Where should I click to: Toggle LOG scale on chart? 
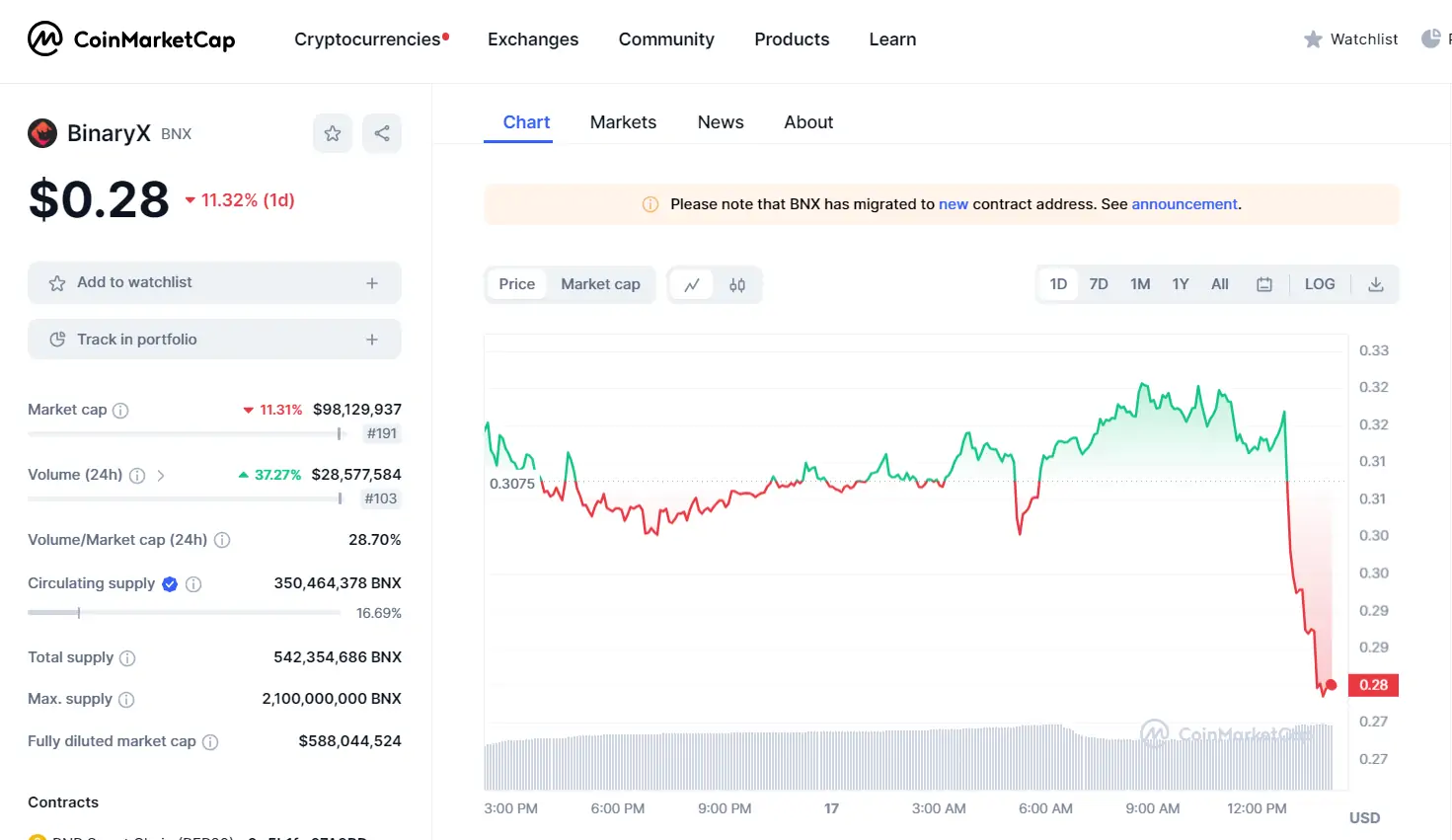1320,284
